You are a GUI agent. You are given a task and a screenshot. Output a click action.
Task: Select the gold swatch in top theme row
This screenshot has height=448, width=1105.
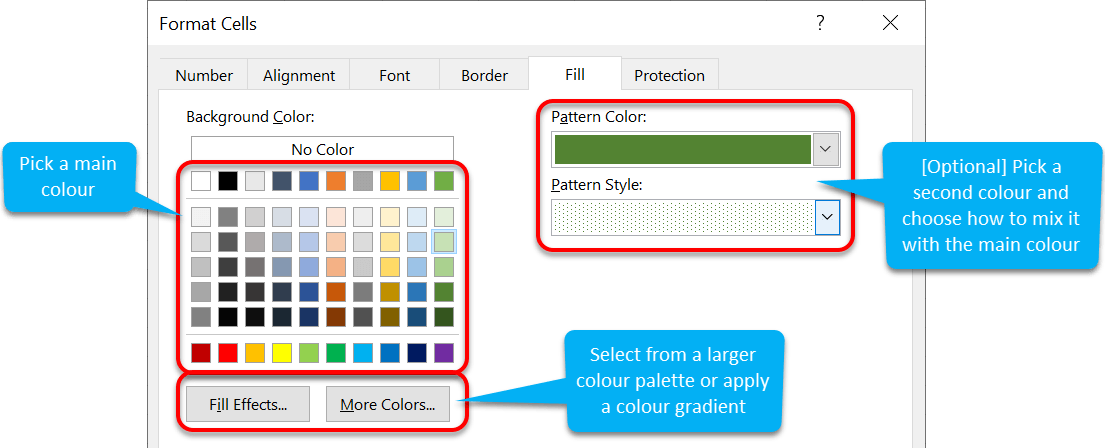[390, 181]
